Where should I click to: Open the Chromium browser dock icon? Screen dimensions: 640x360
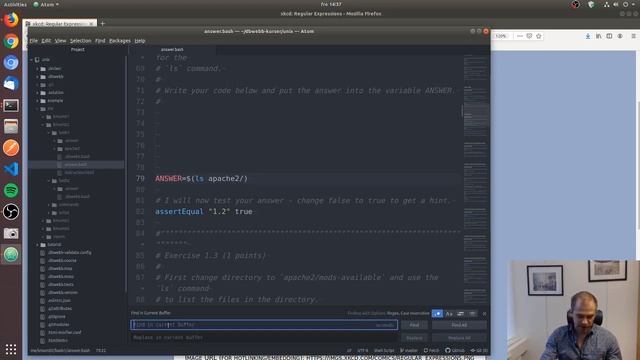(11, 62)
